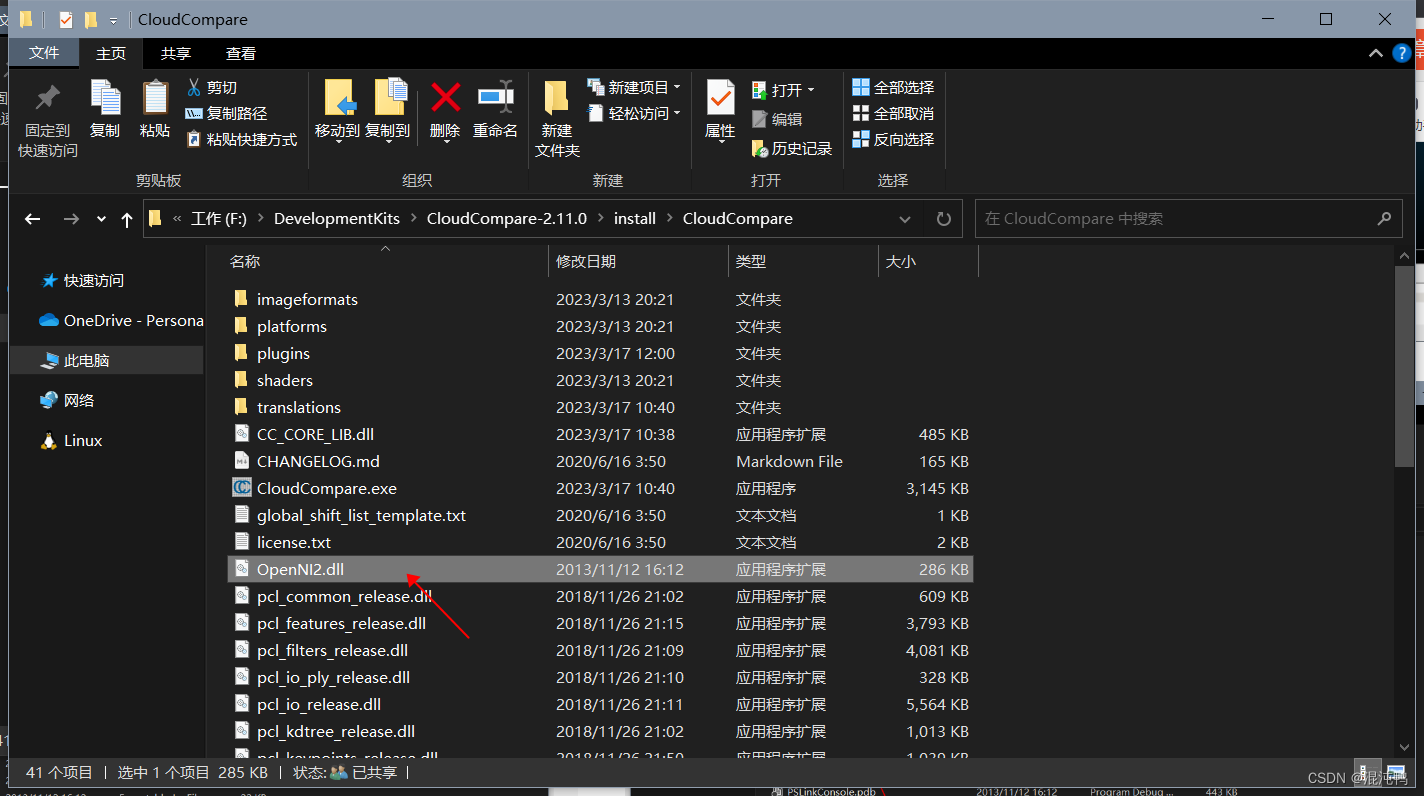Click Select none (全部取消)
Viewport: 1424px width, 796px height.
[893, 114]
